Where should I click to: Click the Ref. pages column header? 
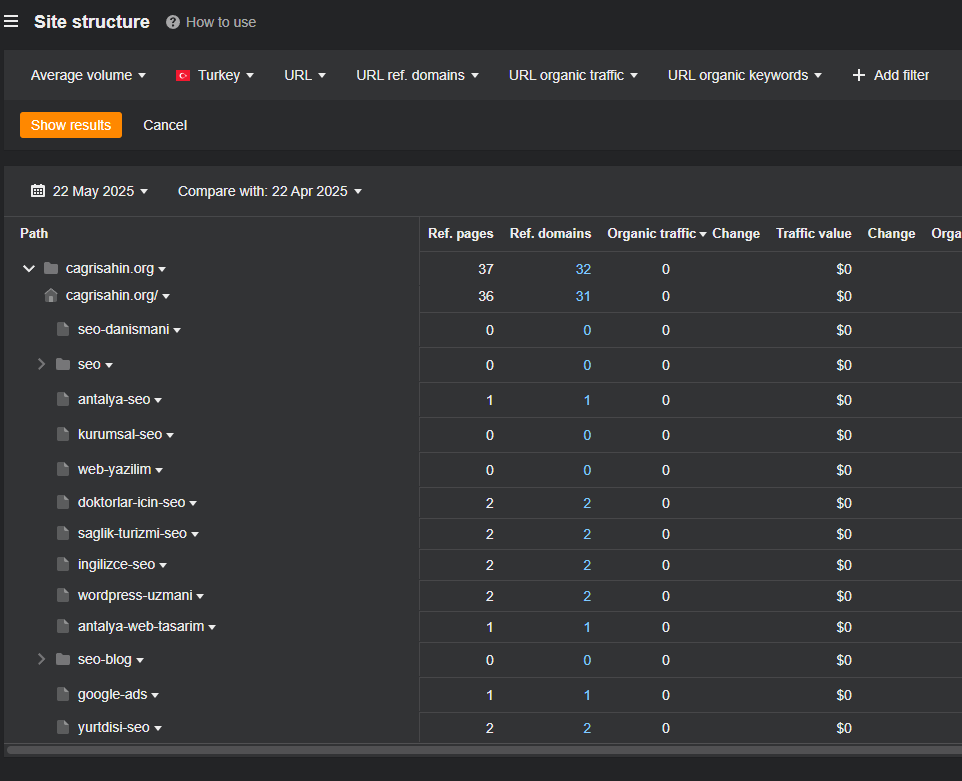(x=461, y=234)
